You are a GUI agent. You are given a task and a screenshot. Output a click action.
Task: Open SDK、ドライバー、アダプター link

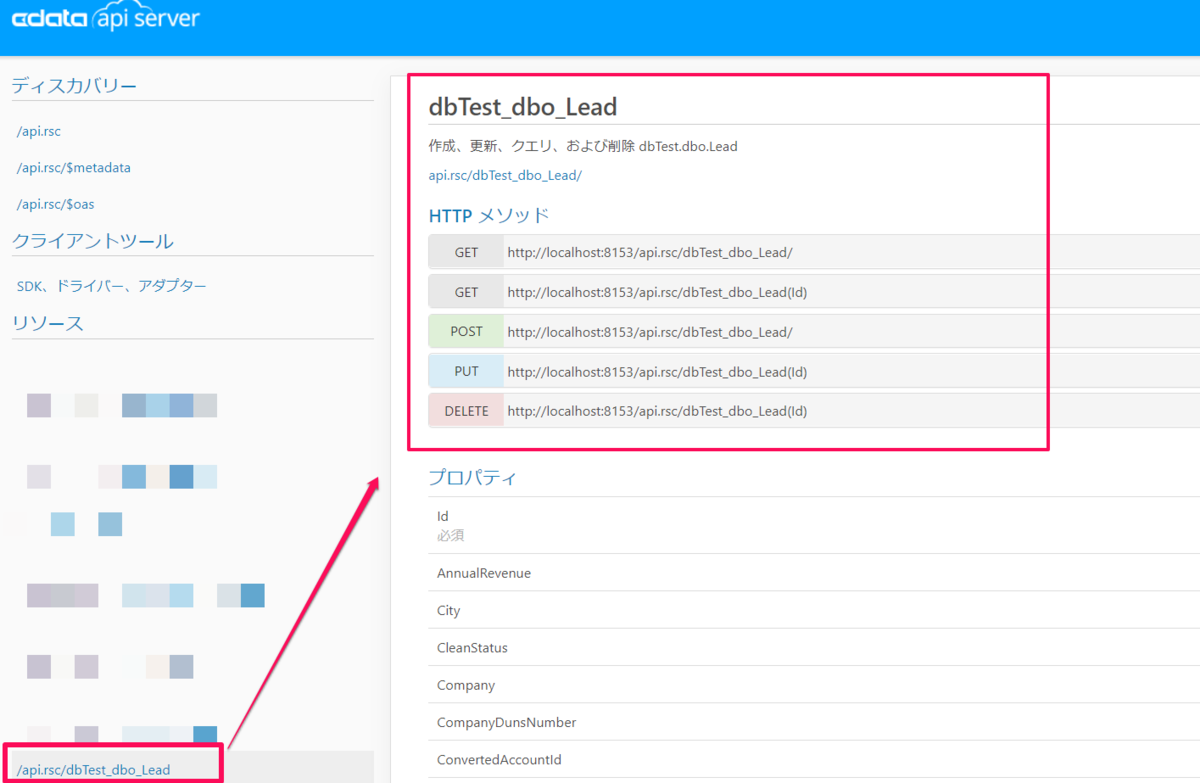point(112,286)
